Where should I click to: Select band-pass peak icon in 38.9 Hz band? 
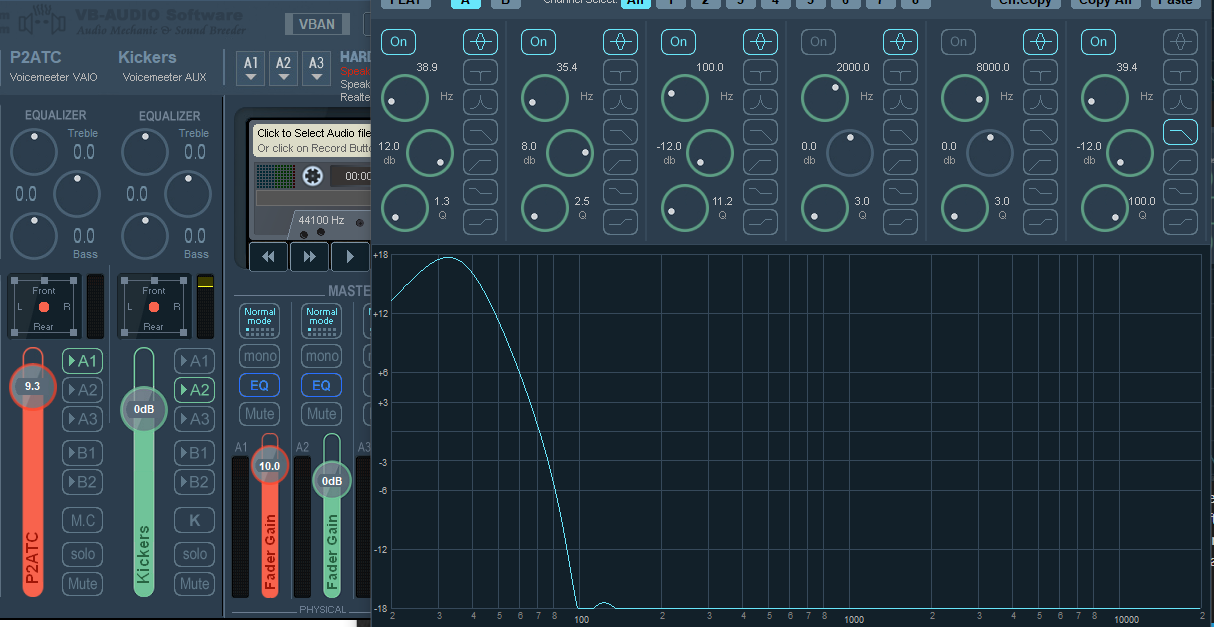[x=480, y=102]
